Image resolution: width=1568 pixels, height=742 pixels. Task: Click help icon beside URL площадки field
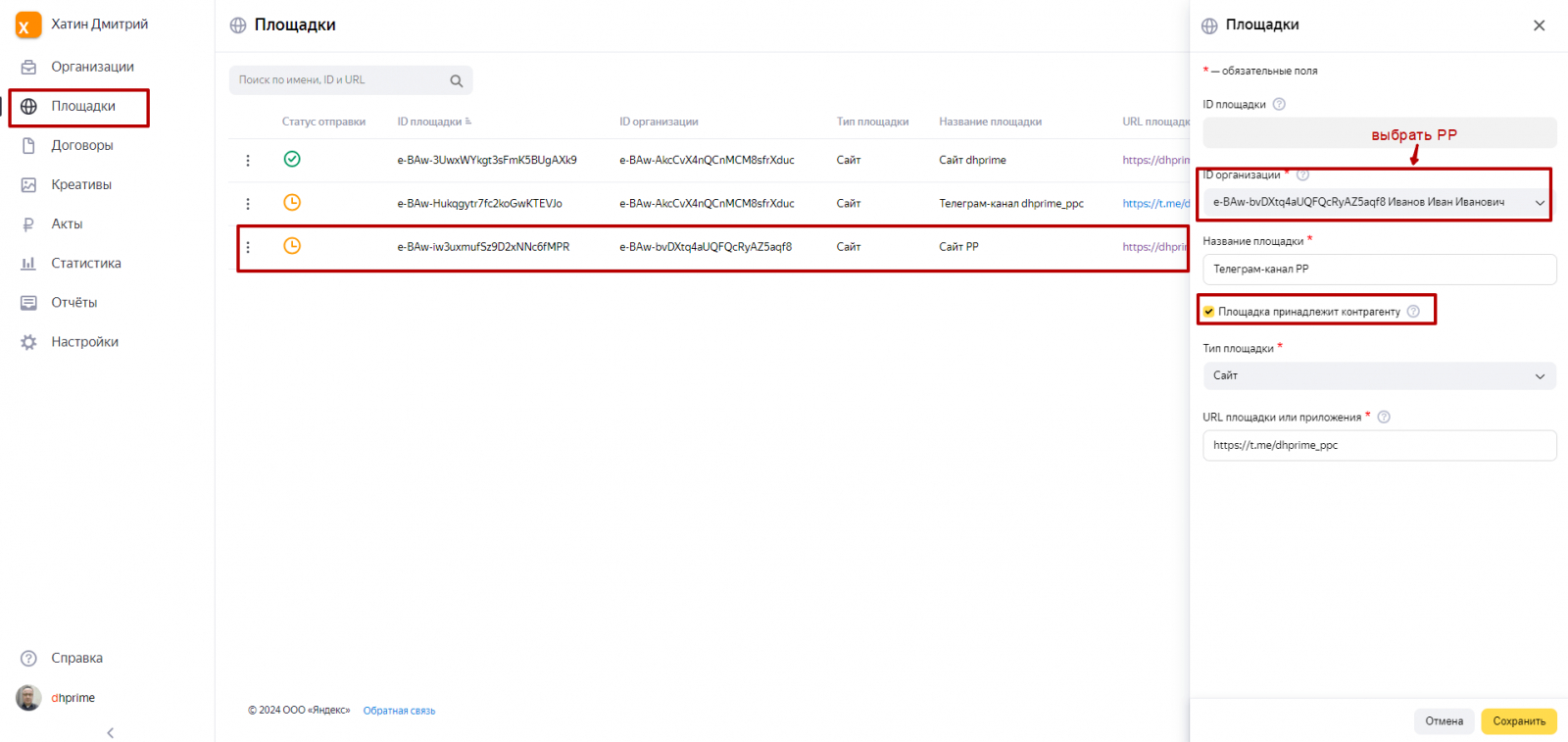(x=1384, y=418)
